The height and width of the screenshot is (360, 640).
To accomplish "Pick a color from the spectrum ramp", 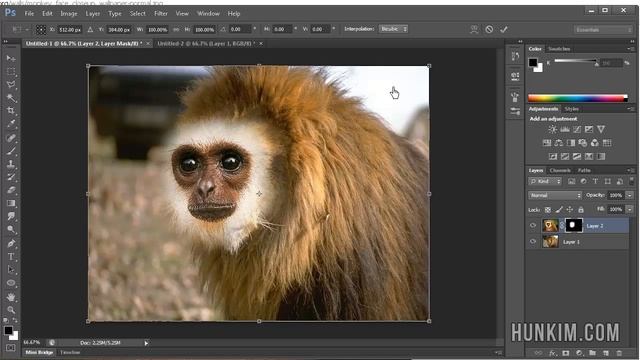I will coord(577,98).
